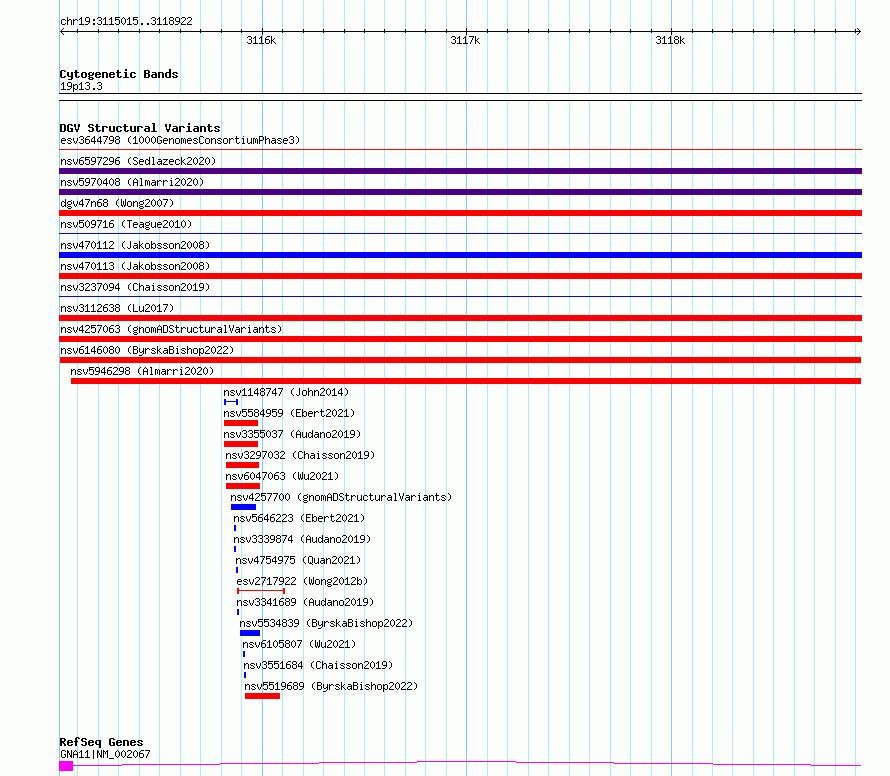Click the nsv5534839 blue bar

point(250,633)
